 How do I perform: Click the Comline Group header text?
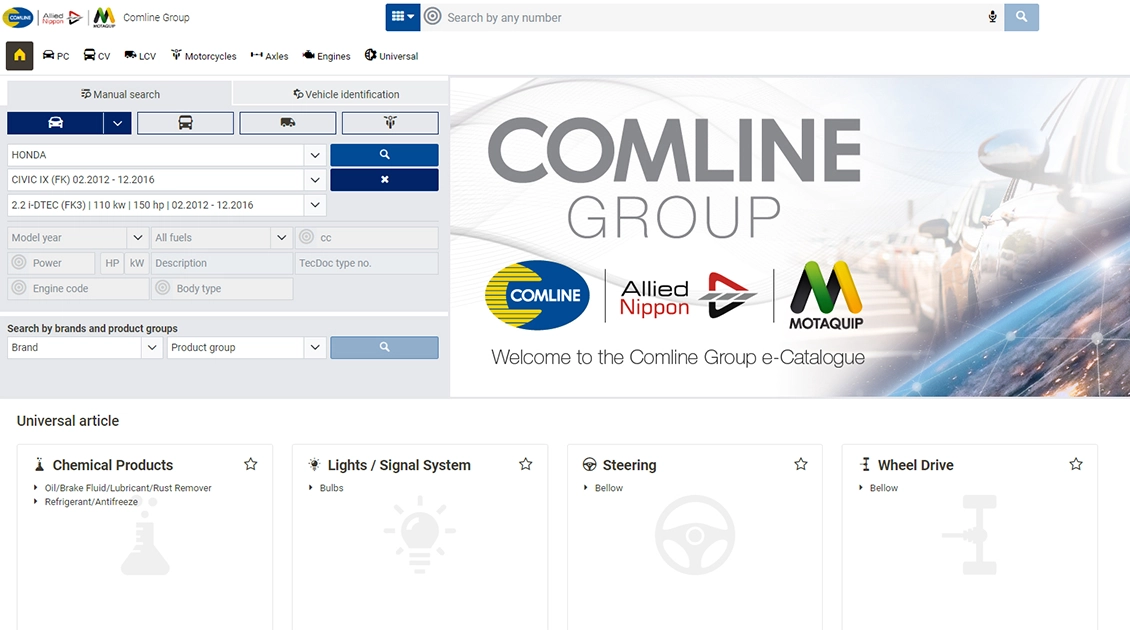(156, 17)
